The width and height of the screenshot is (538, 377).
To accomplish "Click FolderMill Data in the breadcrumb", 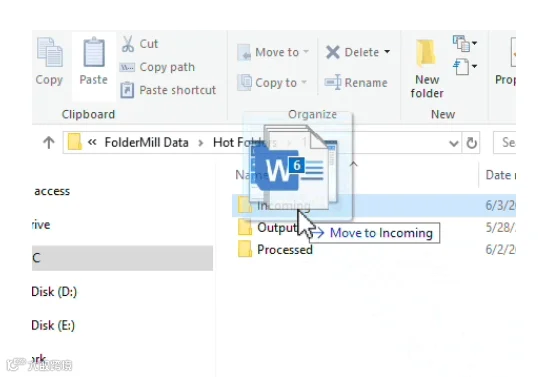I will click(147, 142).
